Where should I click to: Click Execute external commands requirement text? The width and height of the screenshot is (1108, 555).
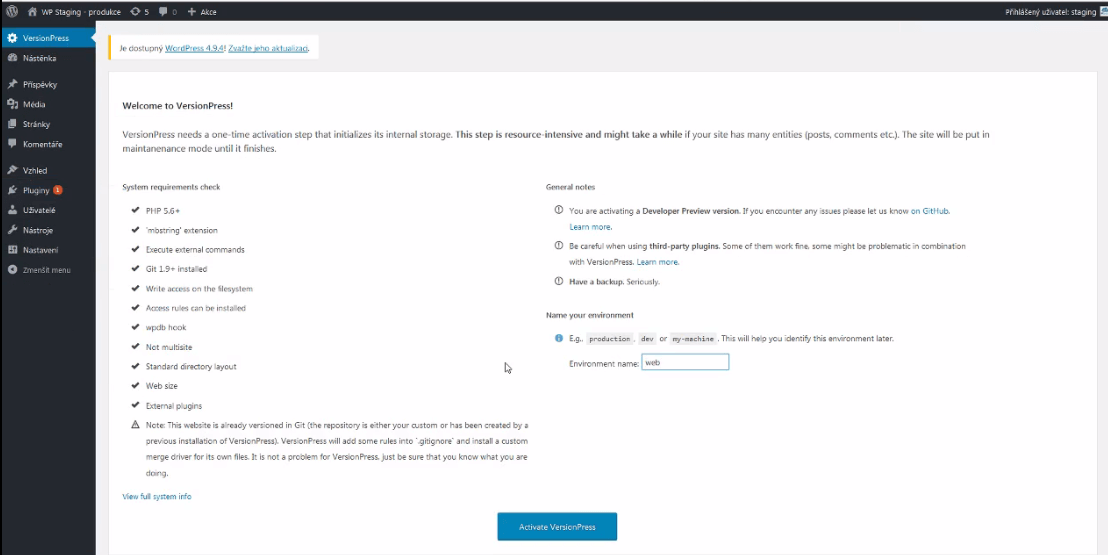click(195, 250)
